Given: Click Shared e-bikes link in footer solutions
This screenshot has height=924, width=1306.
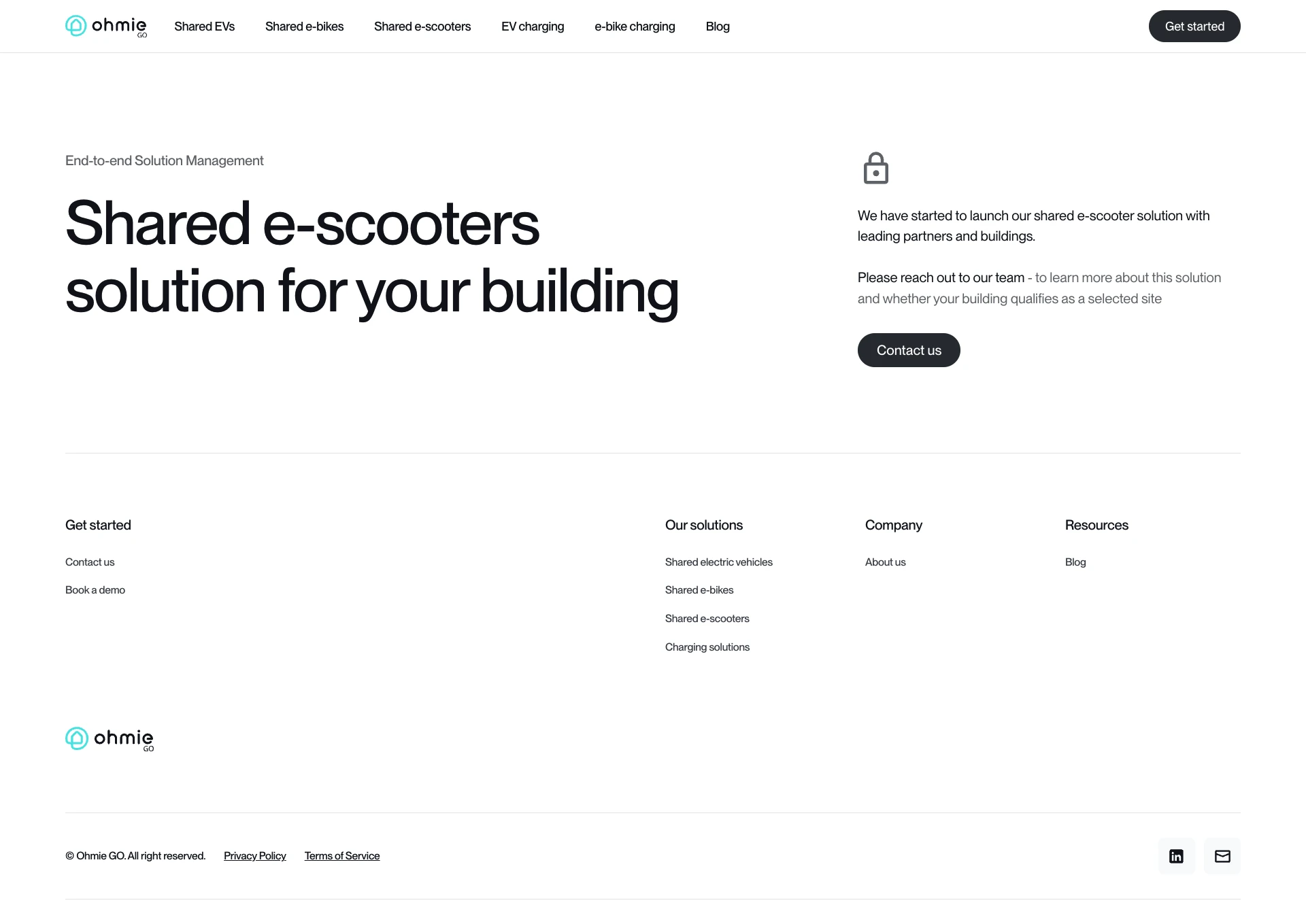Looking at the screenshot, I should click(x=699, y=590).
